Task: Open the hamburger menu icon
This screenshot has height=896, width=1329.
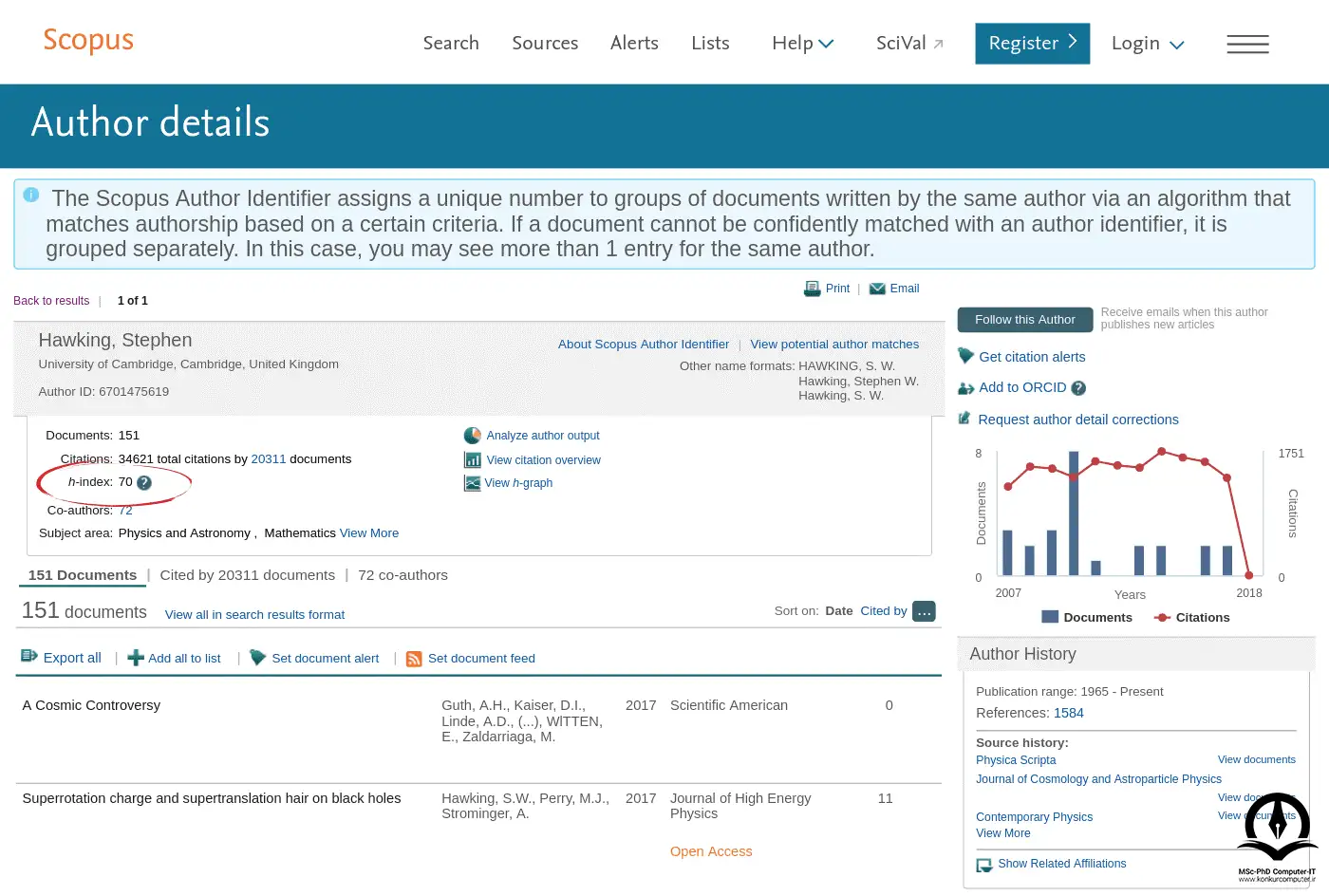Action: [x=1247, y=44]
